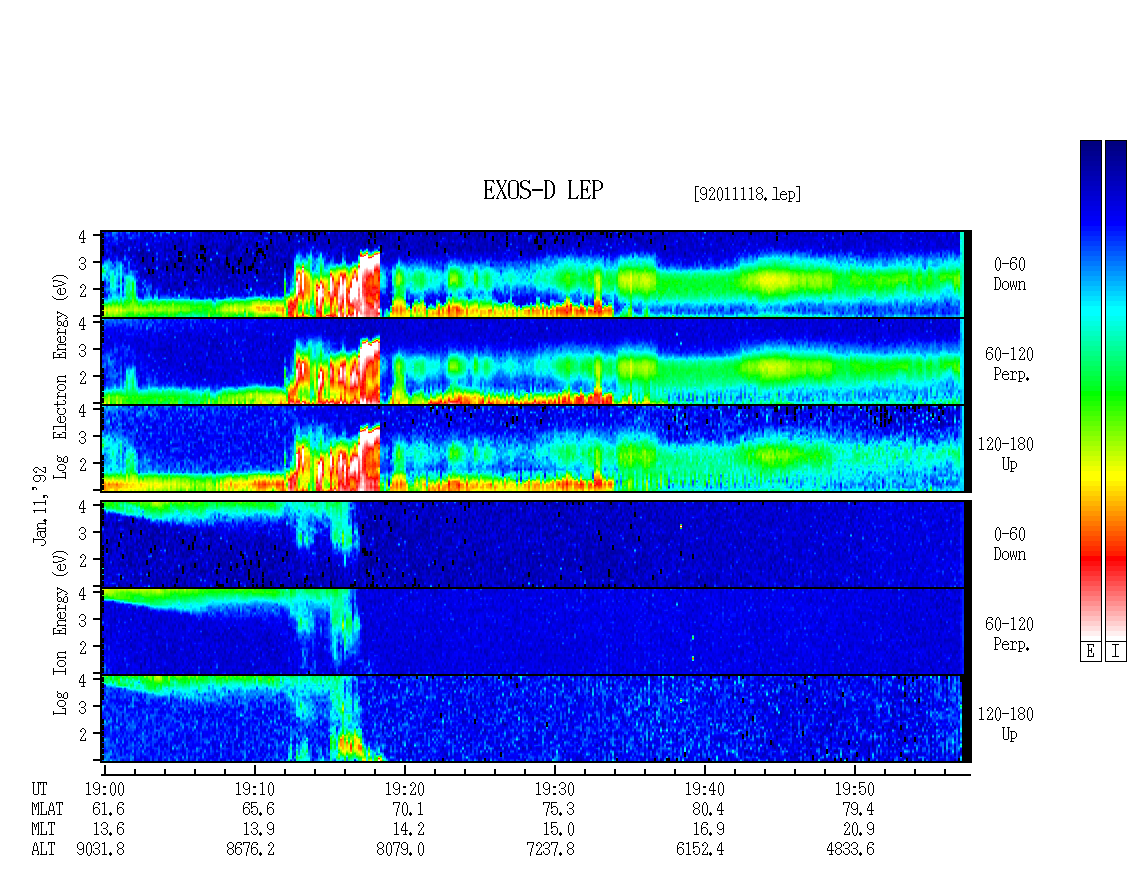Click ALT value 9031.8
Image resolution: width=1130 pixels, height=875 pixels.
point(100,850)
